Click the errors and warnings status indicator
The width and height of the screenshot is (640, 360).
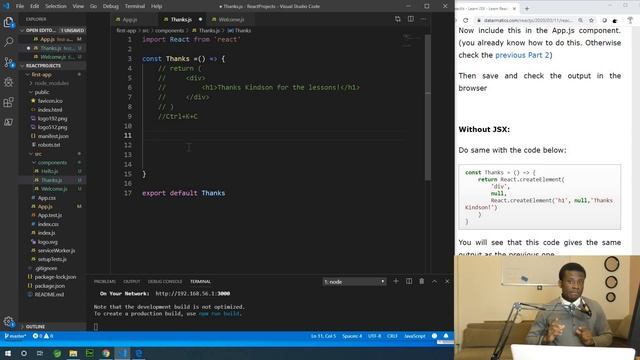(43, 336)
